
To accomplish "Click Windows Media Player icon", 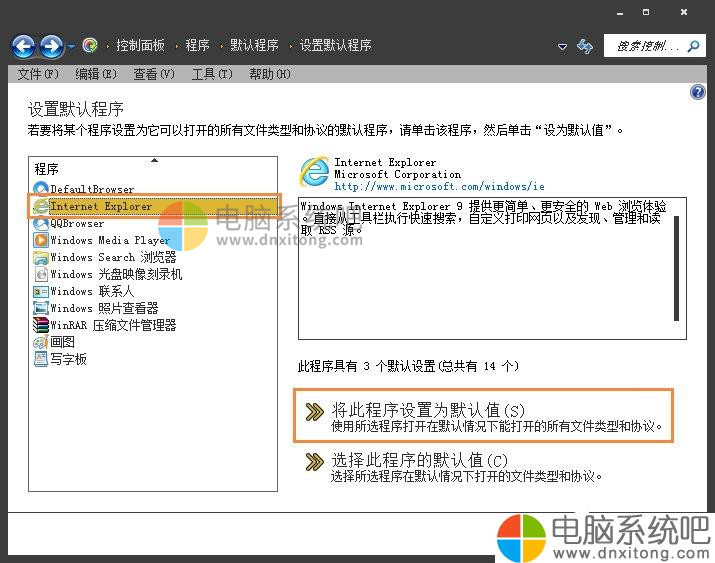I will 41,240.
